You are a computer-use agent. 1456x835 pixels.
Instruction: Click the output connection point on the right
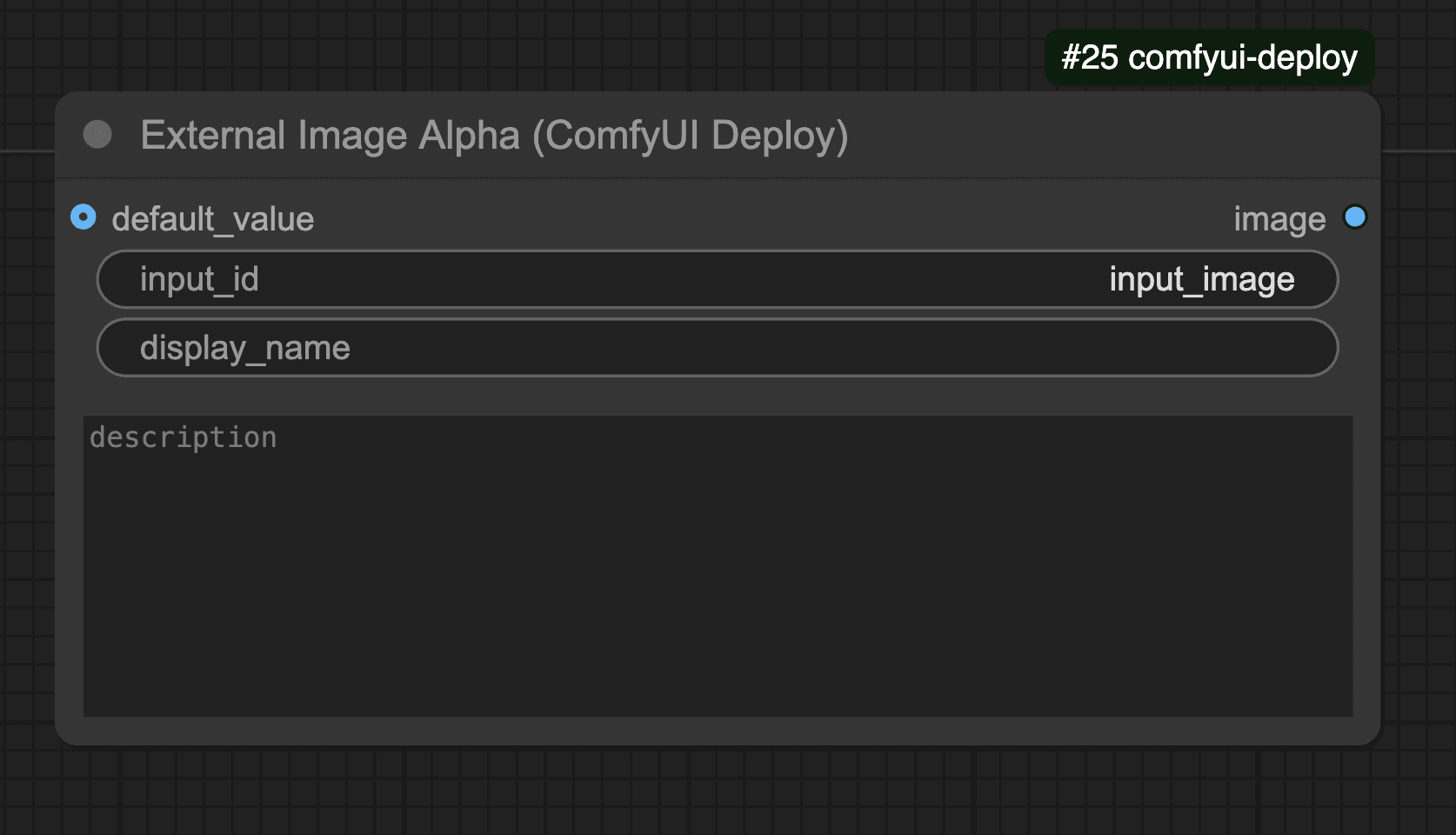tap(1355, 217)
